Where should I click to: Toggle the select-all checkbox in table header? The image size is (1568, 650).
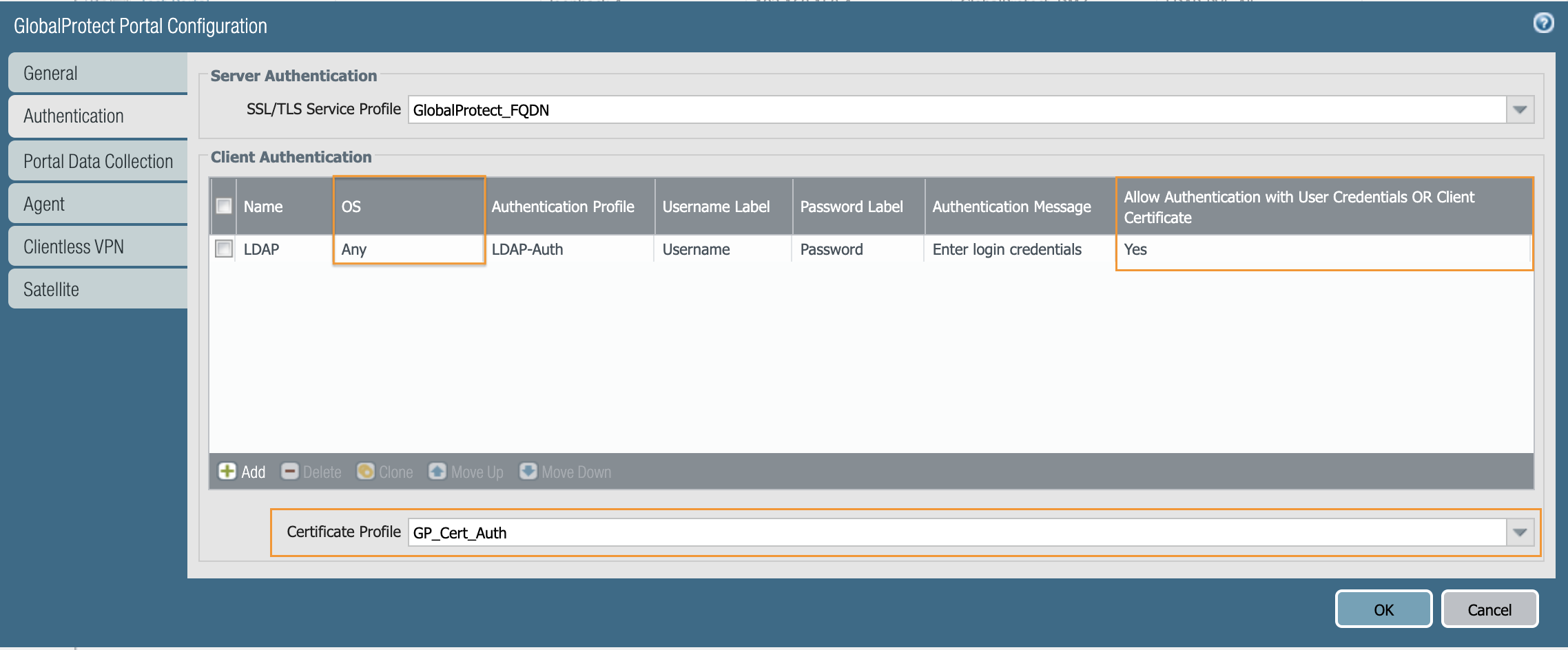pos(223,206)
